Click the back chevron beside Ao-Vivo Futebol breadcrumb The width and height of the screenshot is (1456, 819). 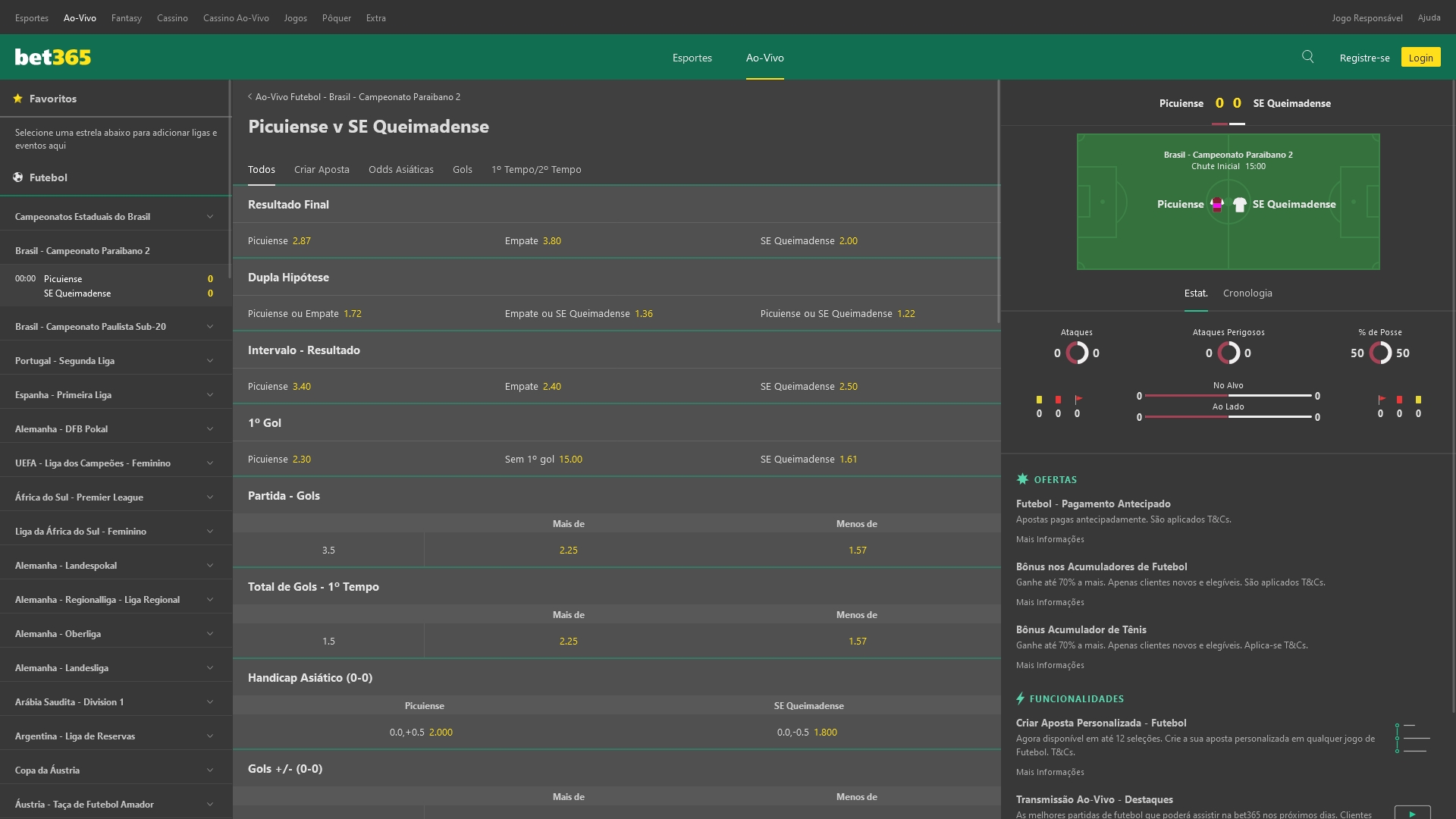click(x=249, y=97)
